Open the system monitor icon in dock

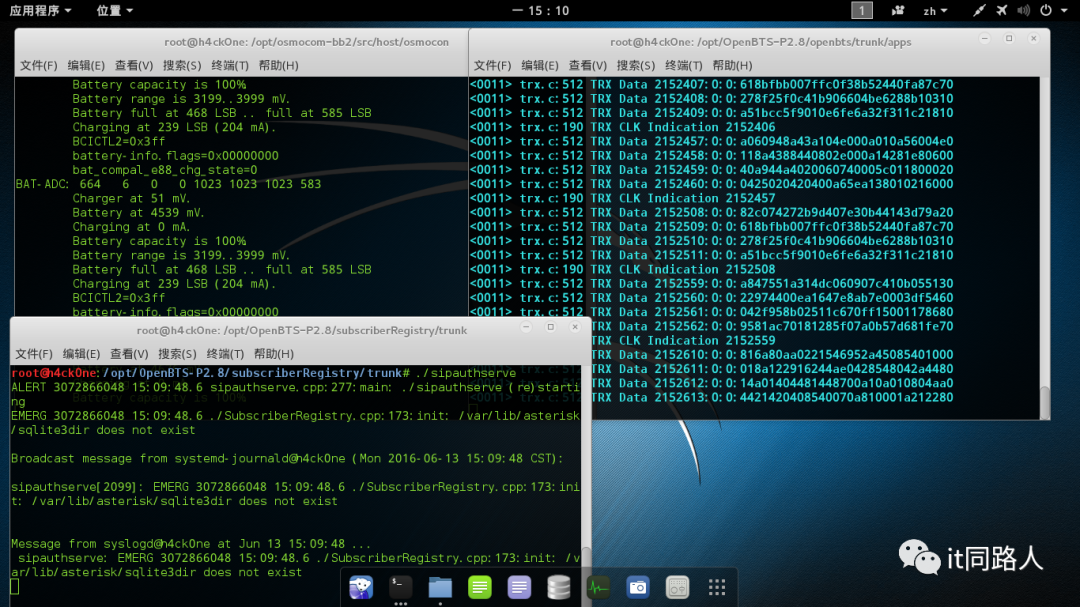tap(598, 587)
